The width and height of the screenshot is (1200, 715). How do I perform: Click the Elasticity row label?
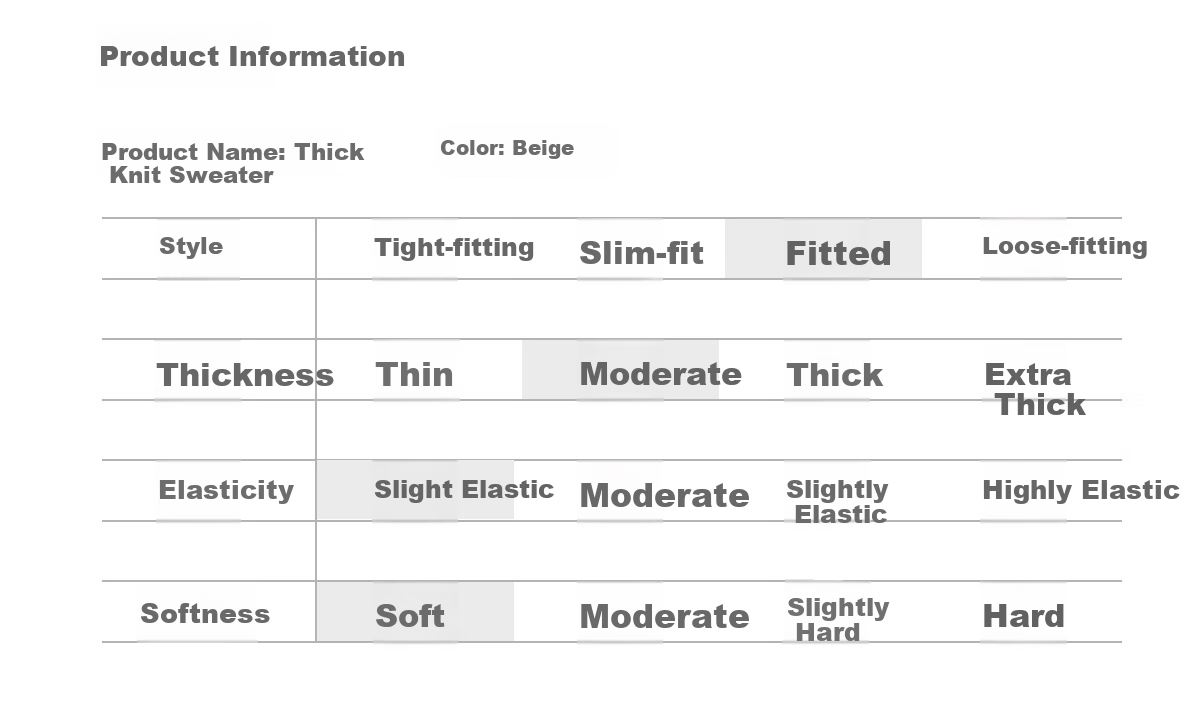pyautogui.click(x=226, y=490)
